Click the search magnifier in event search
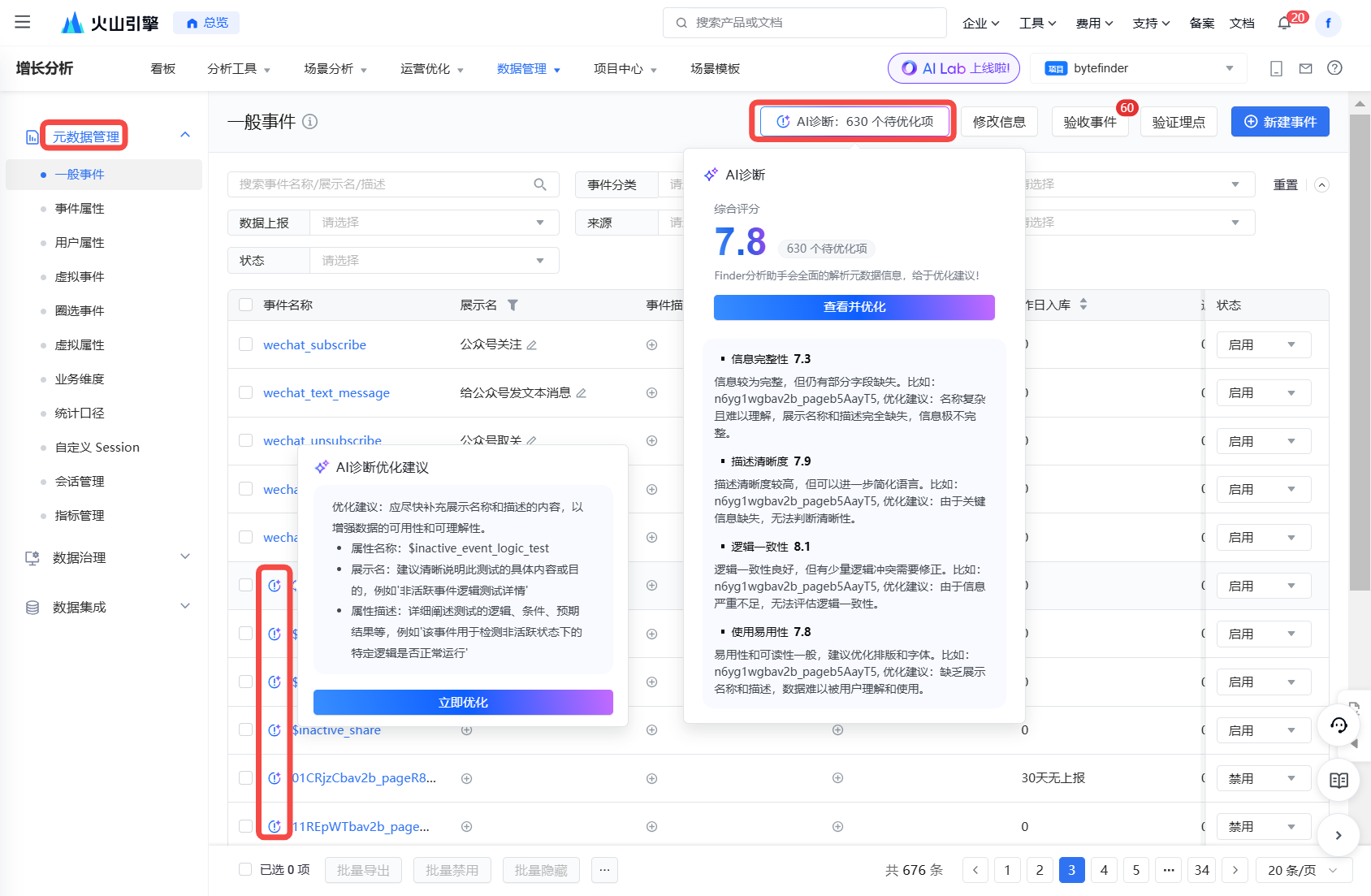The height and width of the screenshot is (896, 1371). 540,184
